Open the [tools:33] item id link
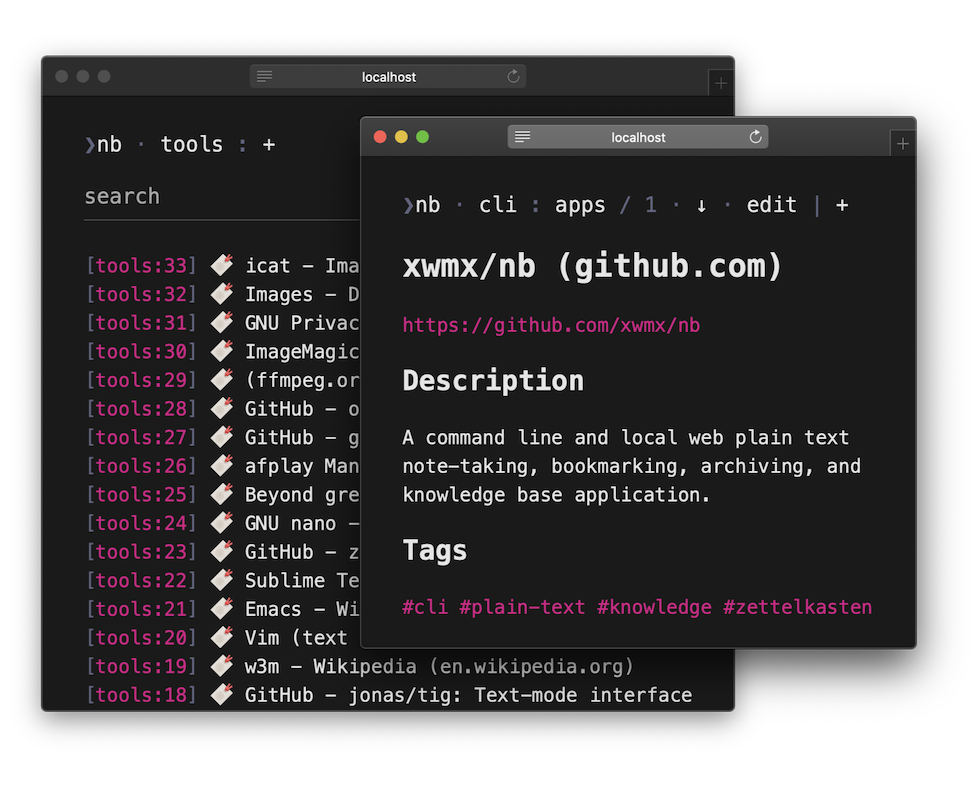 point(141,265)
